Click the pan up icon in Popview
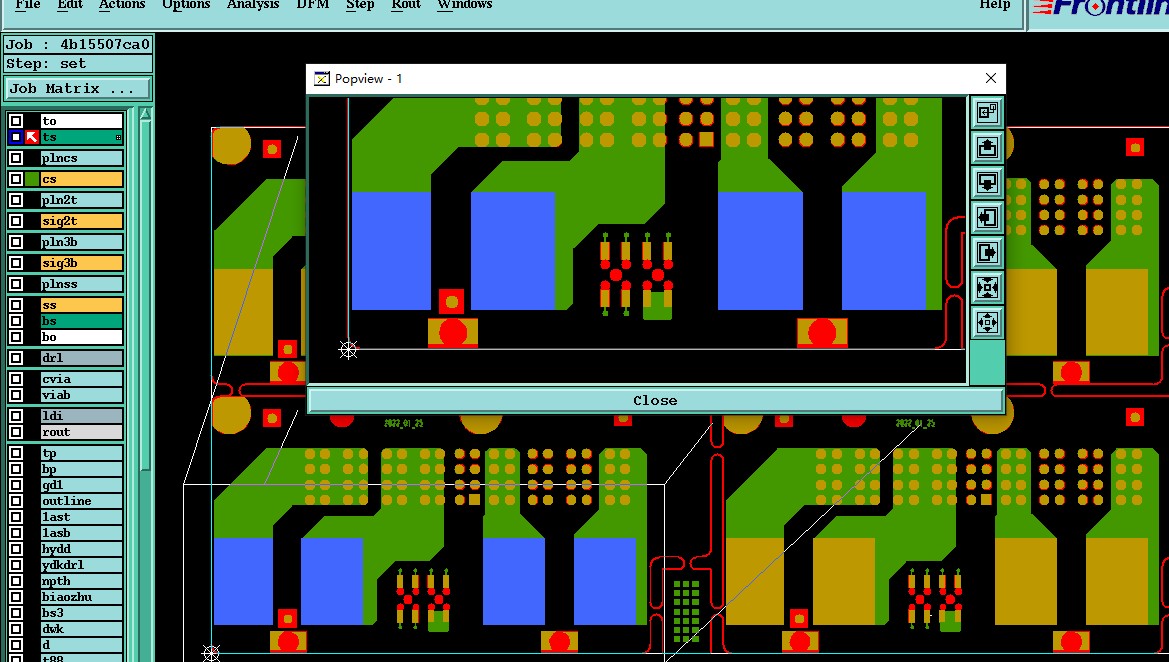 coord(987,148)
